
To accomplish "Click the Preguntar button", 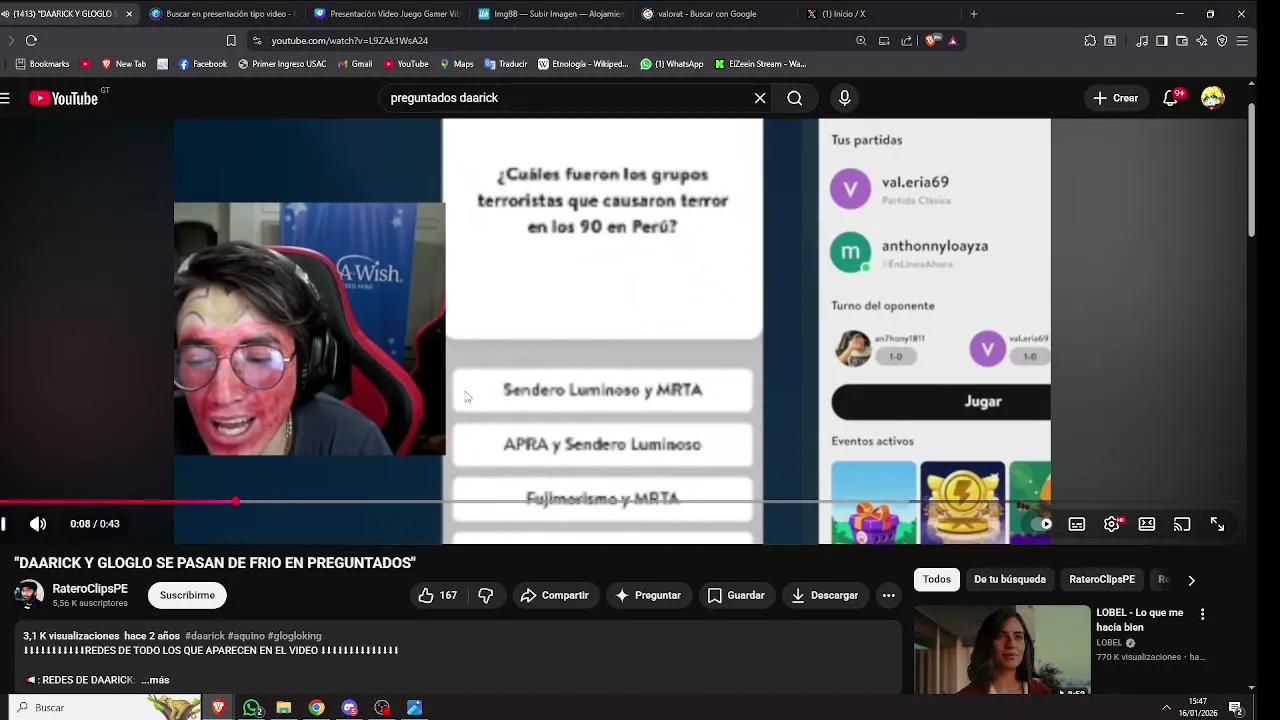I will [648, 595].
